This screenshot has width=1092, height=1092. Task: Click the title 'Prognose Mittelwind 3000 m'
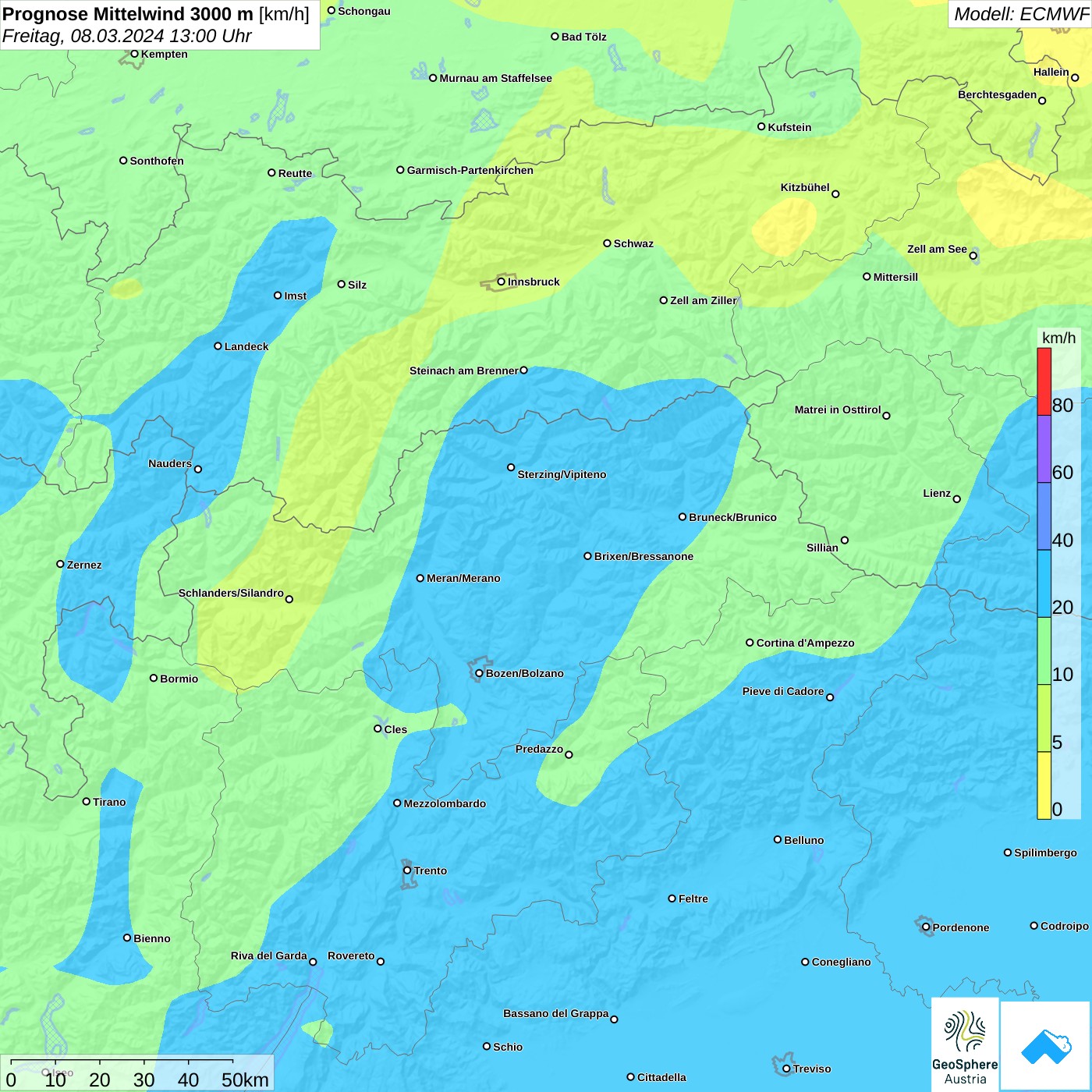click(128, 14)
